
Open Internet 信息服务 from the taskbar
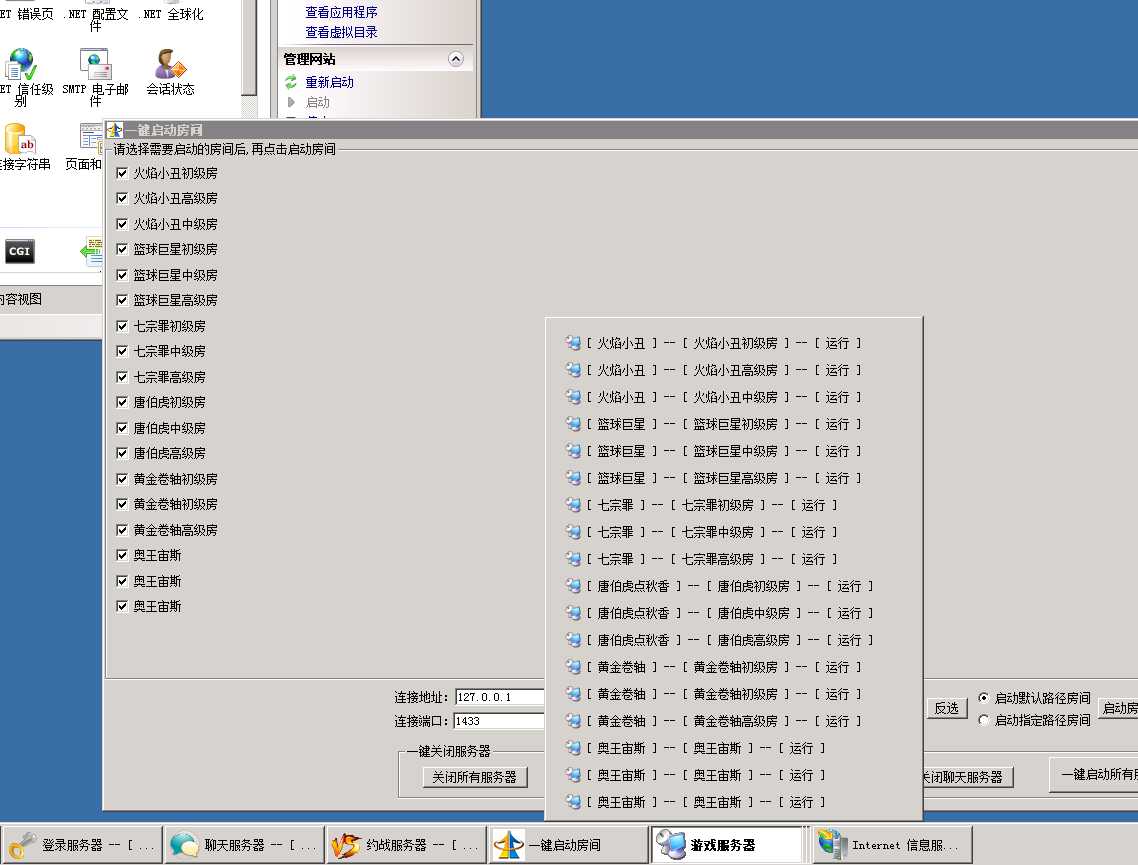point(891,845)
